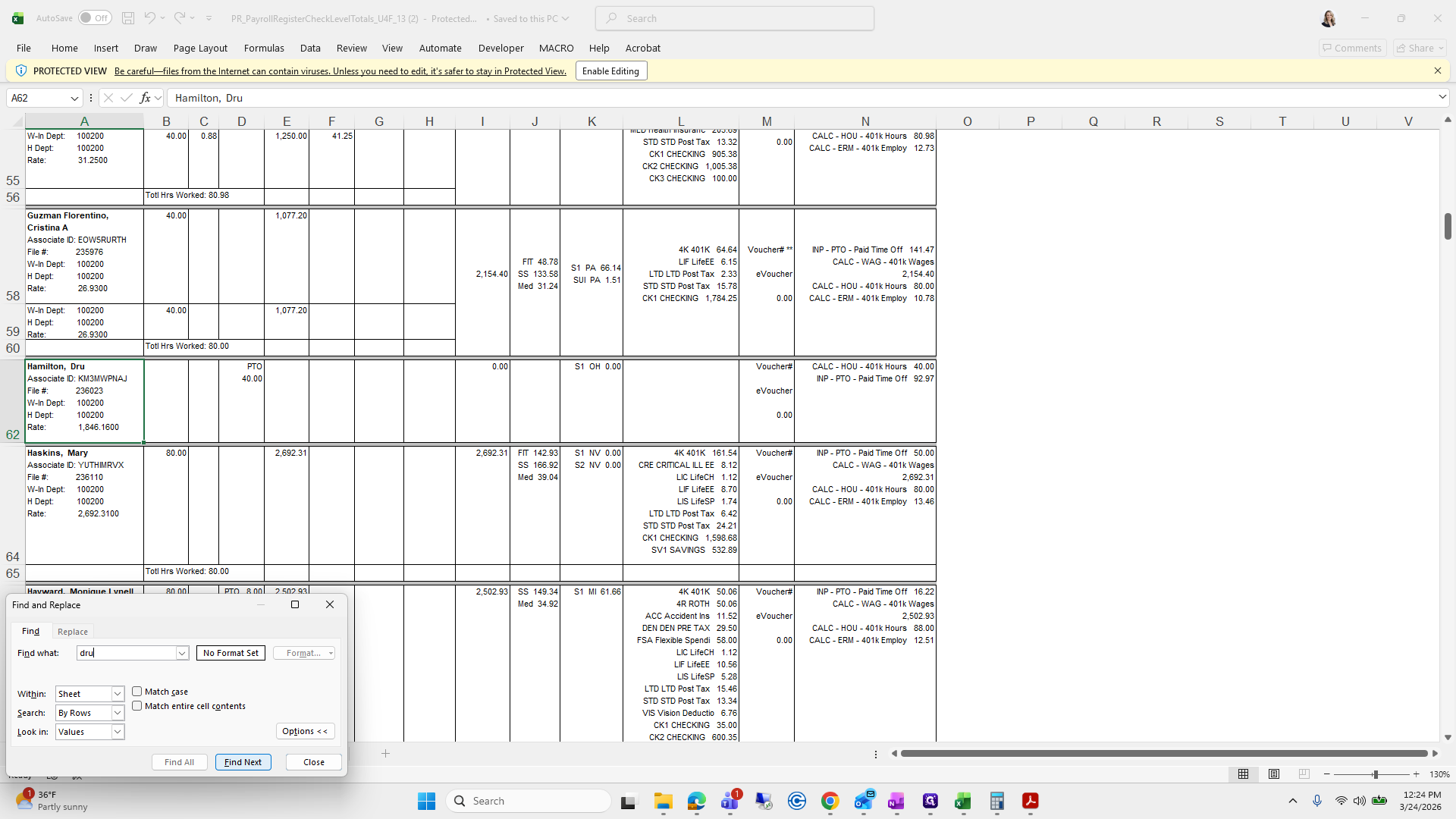Click the zoom level slider
Screen dimensions: 1456x819
click(1374, 774)
